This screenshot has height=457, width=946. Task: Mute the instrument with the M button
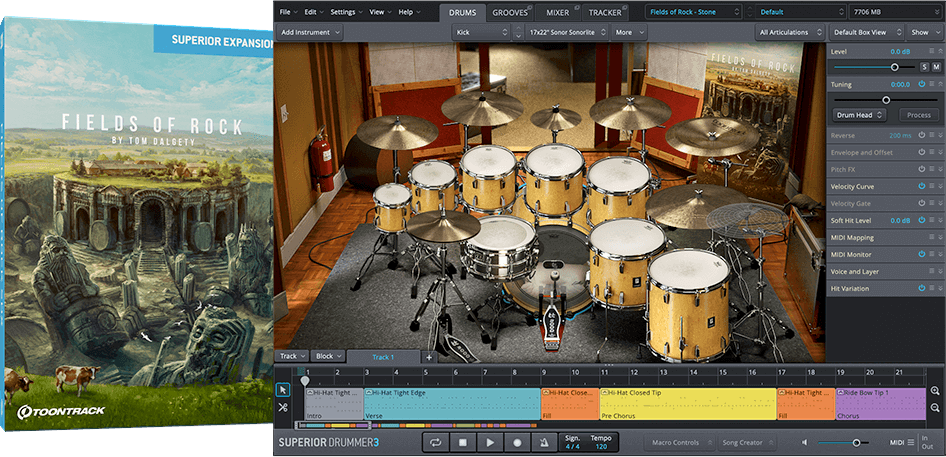(x=937, y=67)
